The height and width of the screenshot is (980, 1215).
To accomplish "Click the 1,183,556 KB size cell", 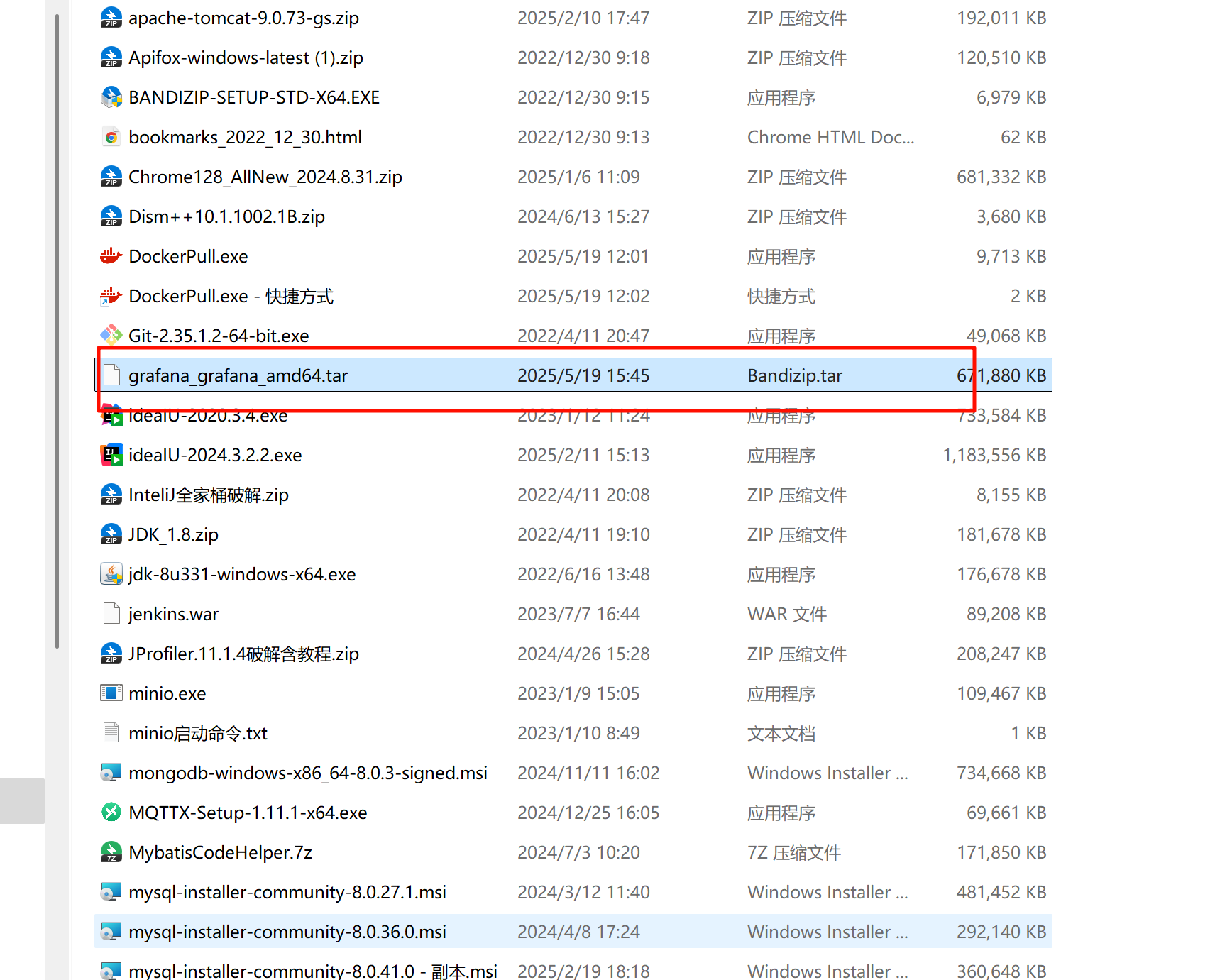I will point(994,455).
